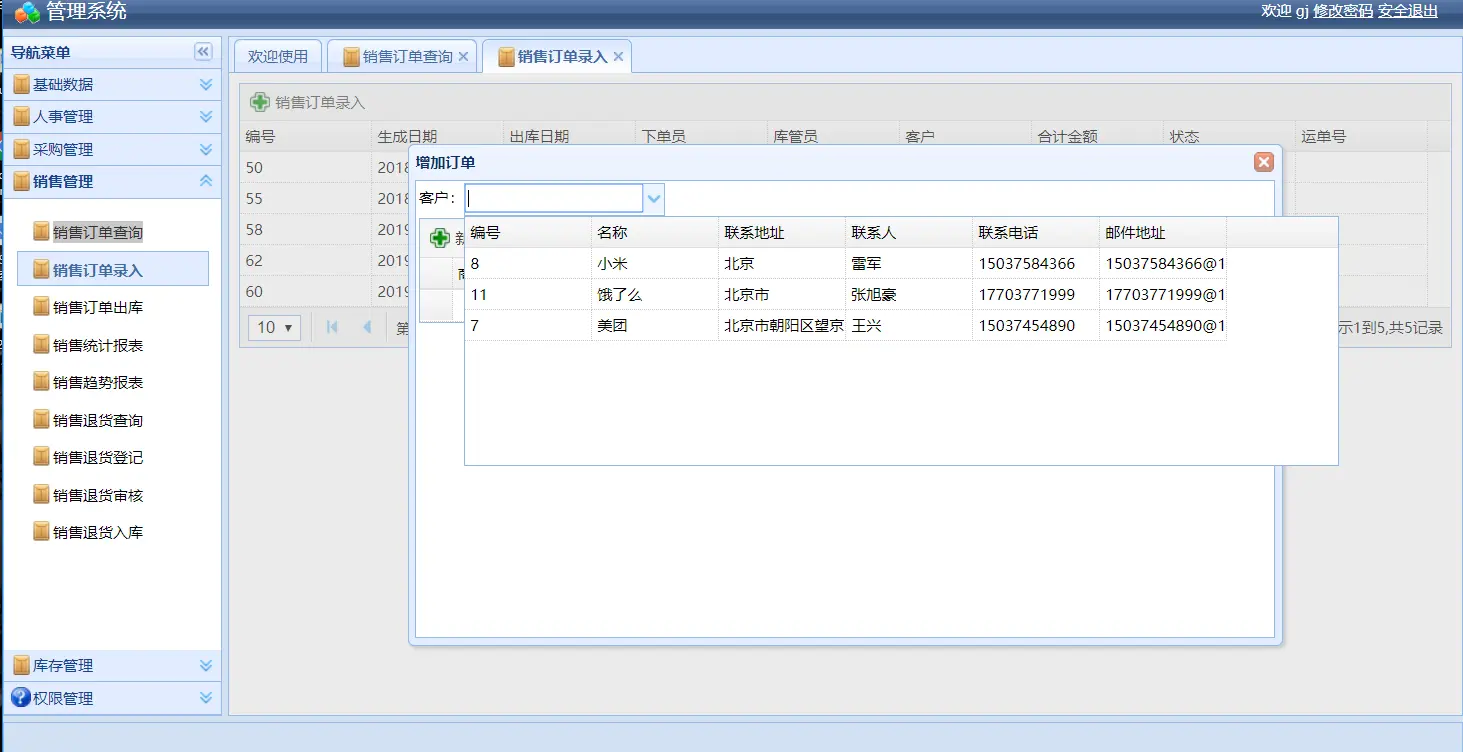The width and height of the screenshot is (1463, 752).
Task: Click the 运单号 column header in orders table
Action: (1361, 136)
